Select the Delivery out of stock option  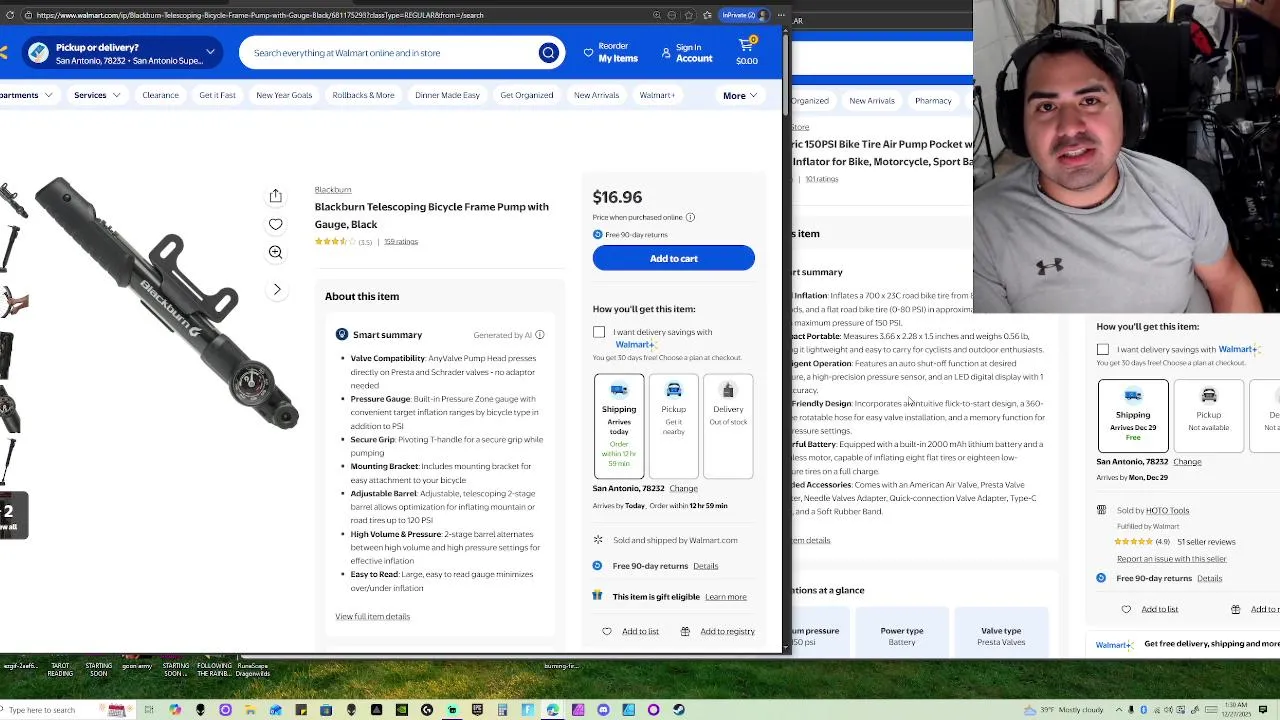point(728,426)
